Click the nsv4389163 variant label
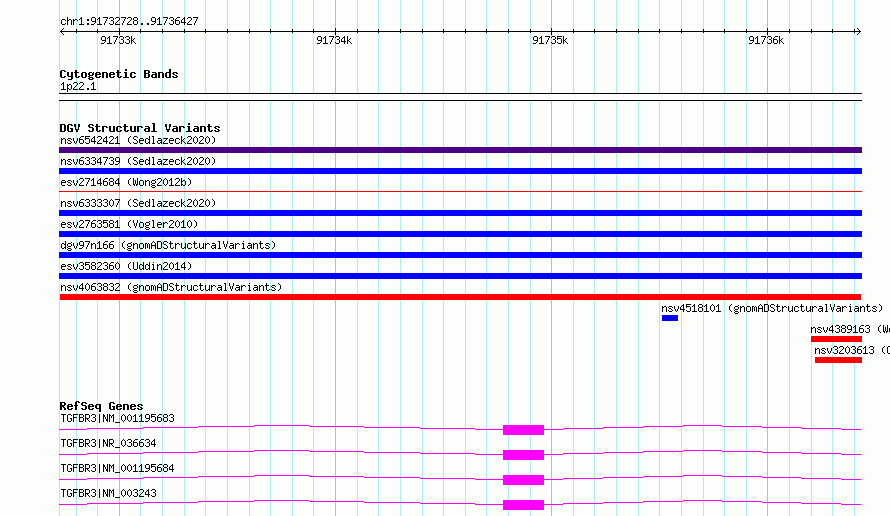This screenshot has width=890, height=516. [x=850, y=329]
